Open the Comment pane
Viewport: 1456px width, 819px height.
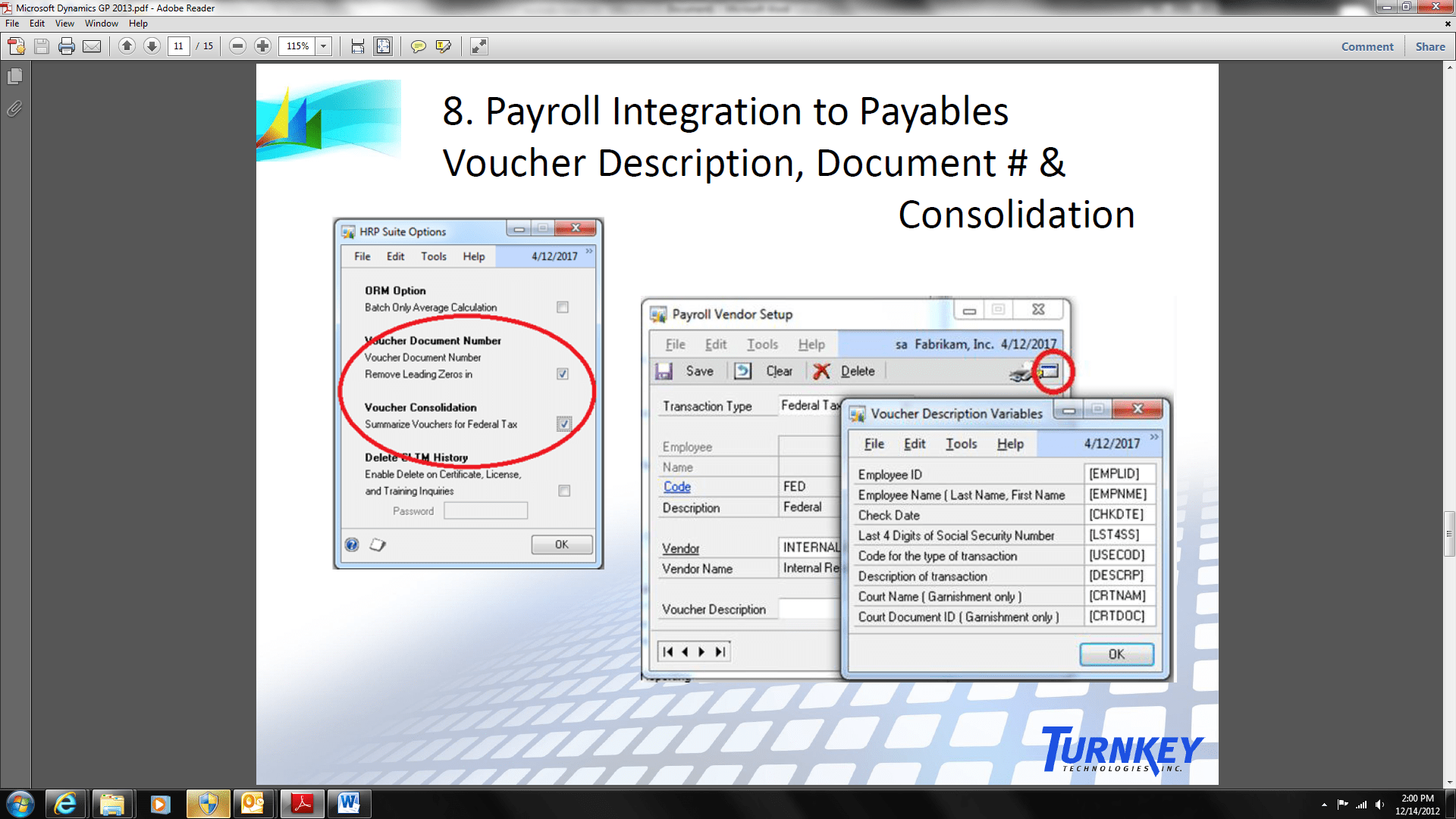pos(1367,46)
